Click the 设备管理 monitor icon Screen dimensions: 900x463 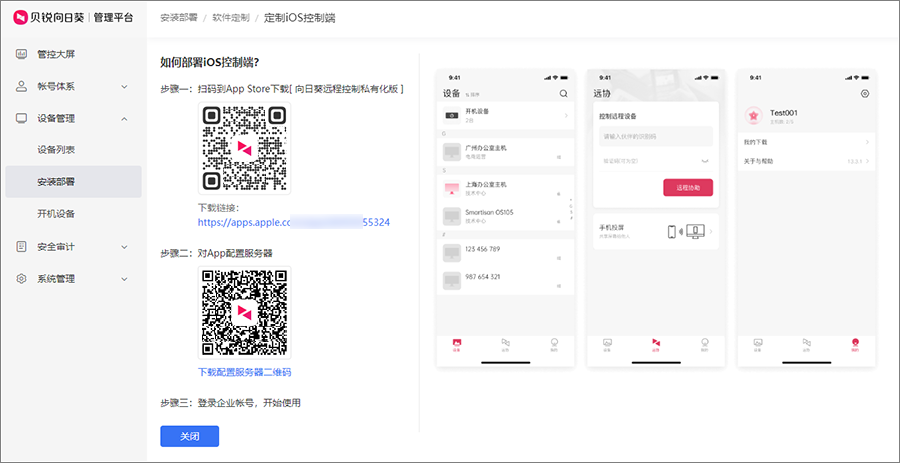point(21,119)
